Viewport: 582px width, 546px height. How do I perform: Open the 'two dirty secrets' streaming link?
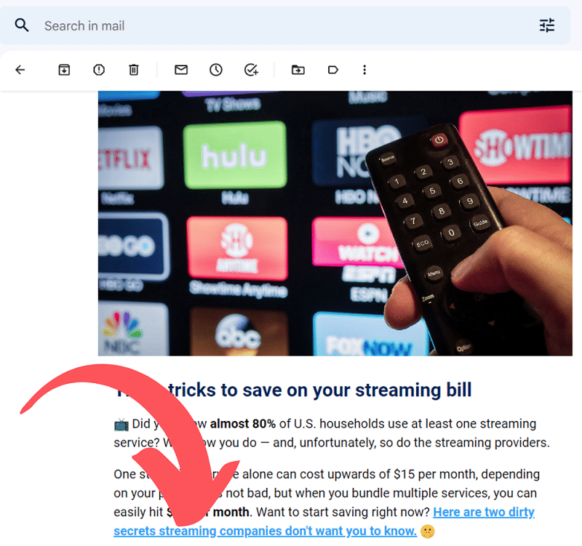tap(324, 522)
